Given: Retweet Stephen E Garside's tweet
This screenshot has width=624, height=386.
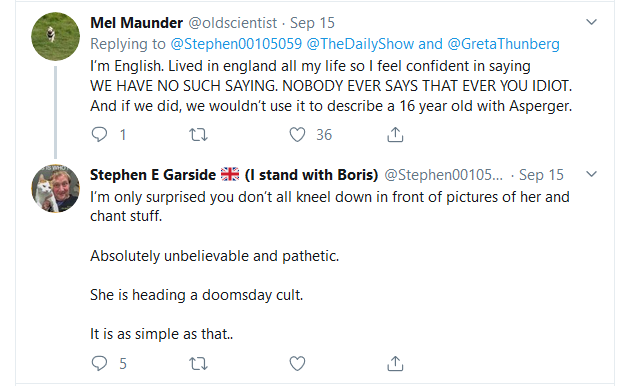Looking at the screenshot, I should (x=198, y=363).
